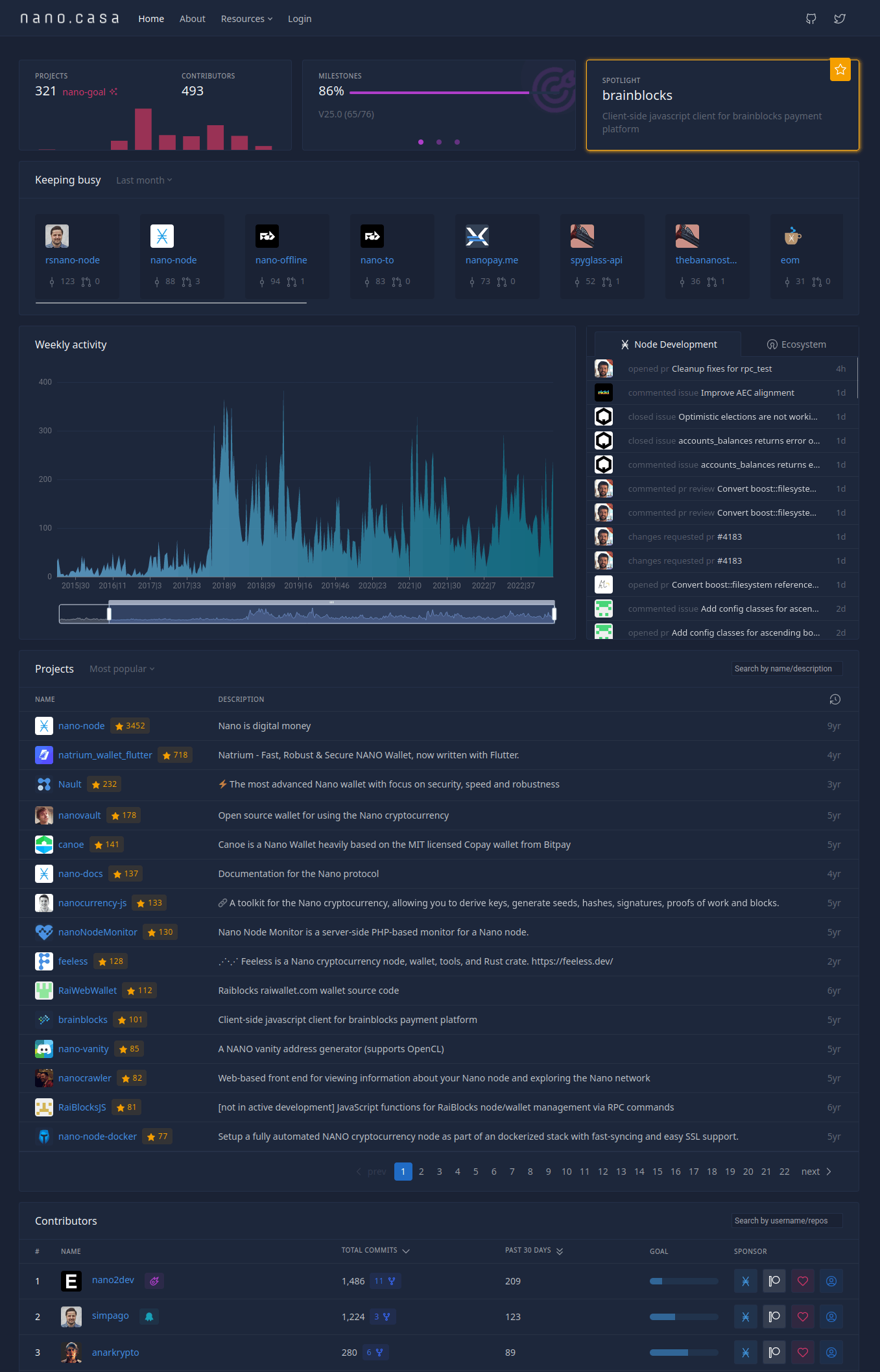Viewport: 880px width, 1372px height.
Task: Click the contributor search by username/repos field
Action: click(787, 1221)
